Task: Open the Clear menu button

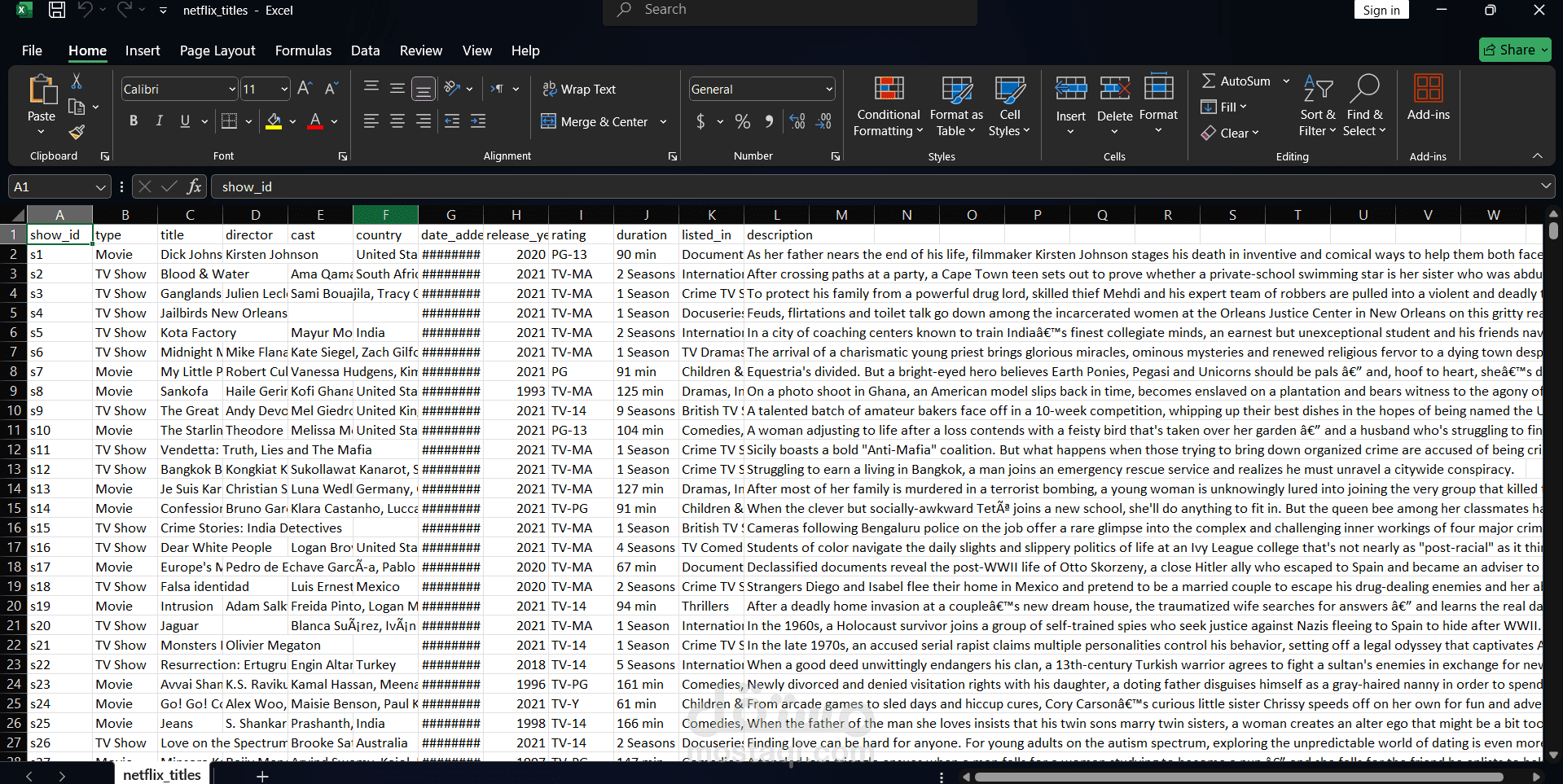Action: (1230, 133)
